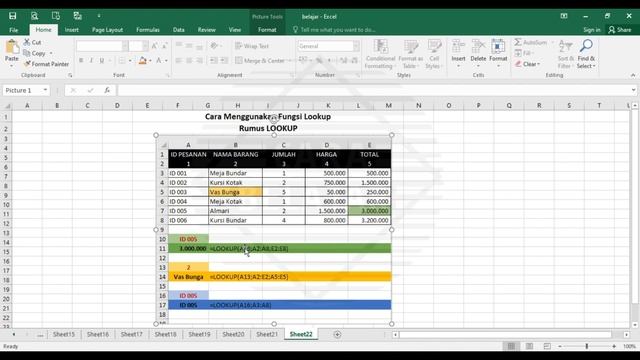Open Cell Styles gallery
Viewport: 640px width, 360px height.
point(434,54)
